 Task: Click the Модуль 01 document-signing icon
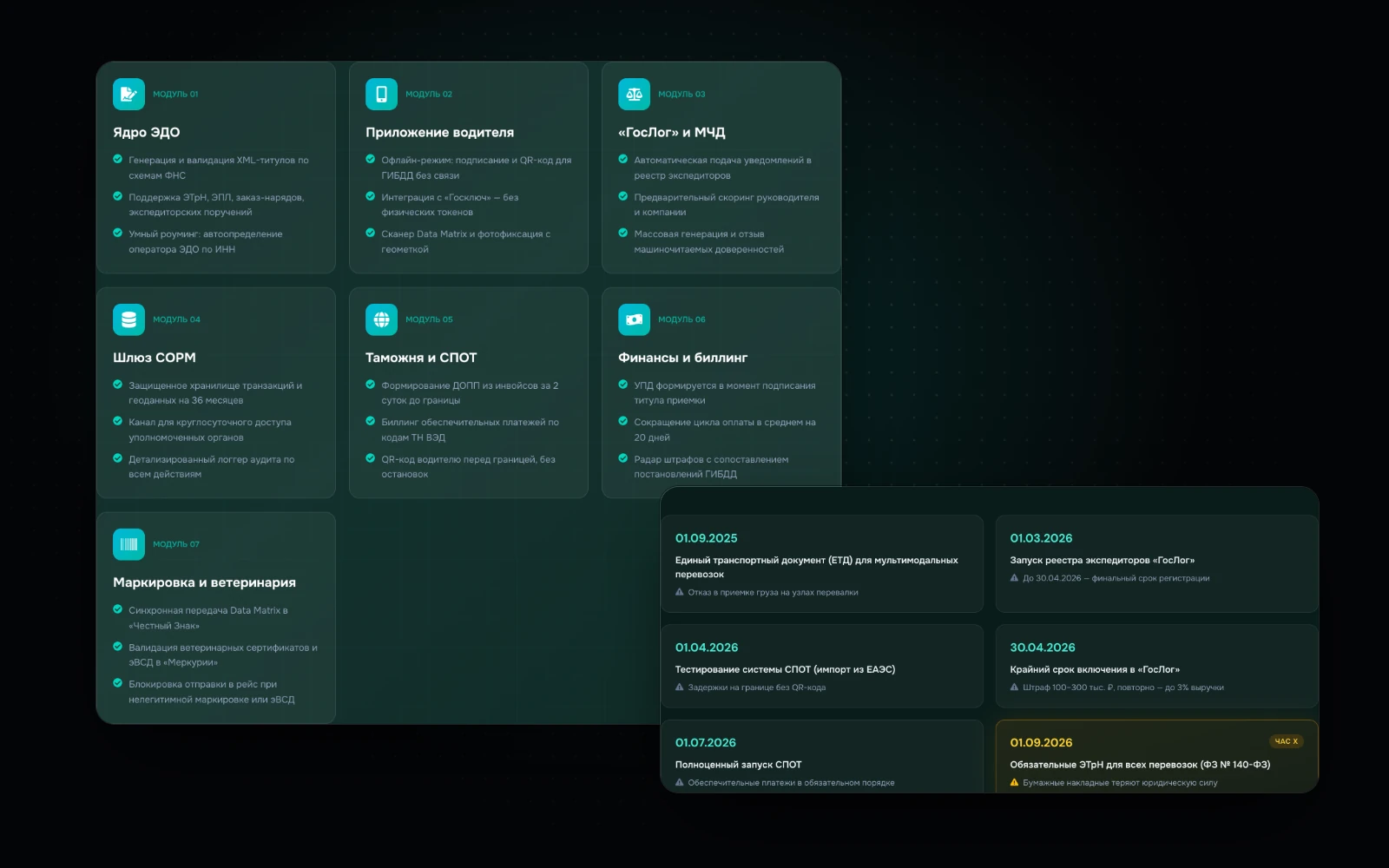click(128, 94)
